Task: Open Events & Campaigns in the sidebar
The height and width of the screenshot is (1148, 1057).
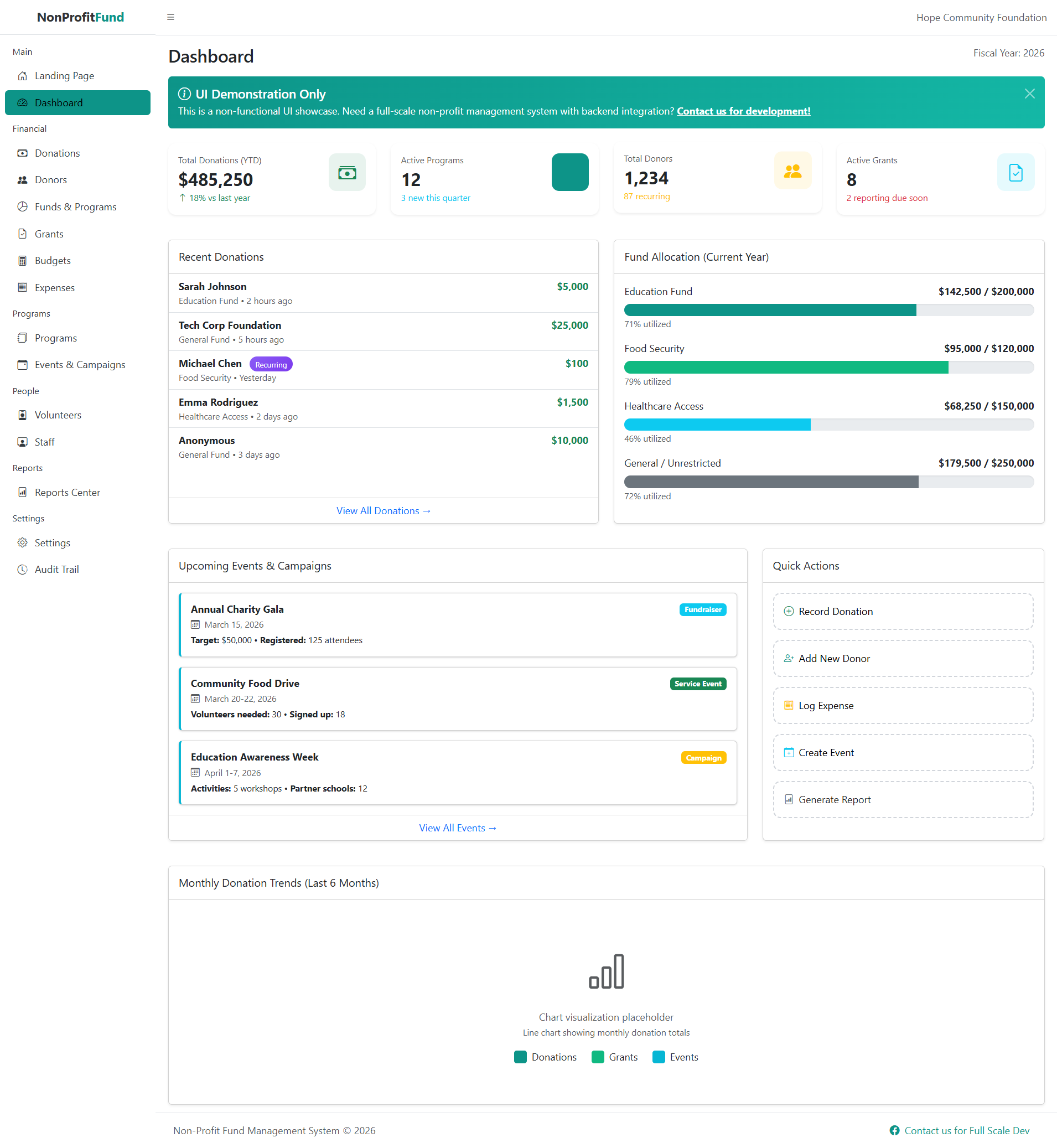Action: [x=80, y=364]
